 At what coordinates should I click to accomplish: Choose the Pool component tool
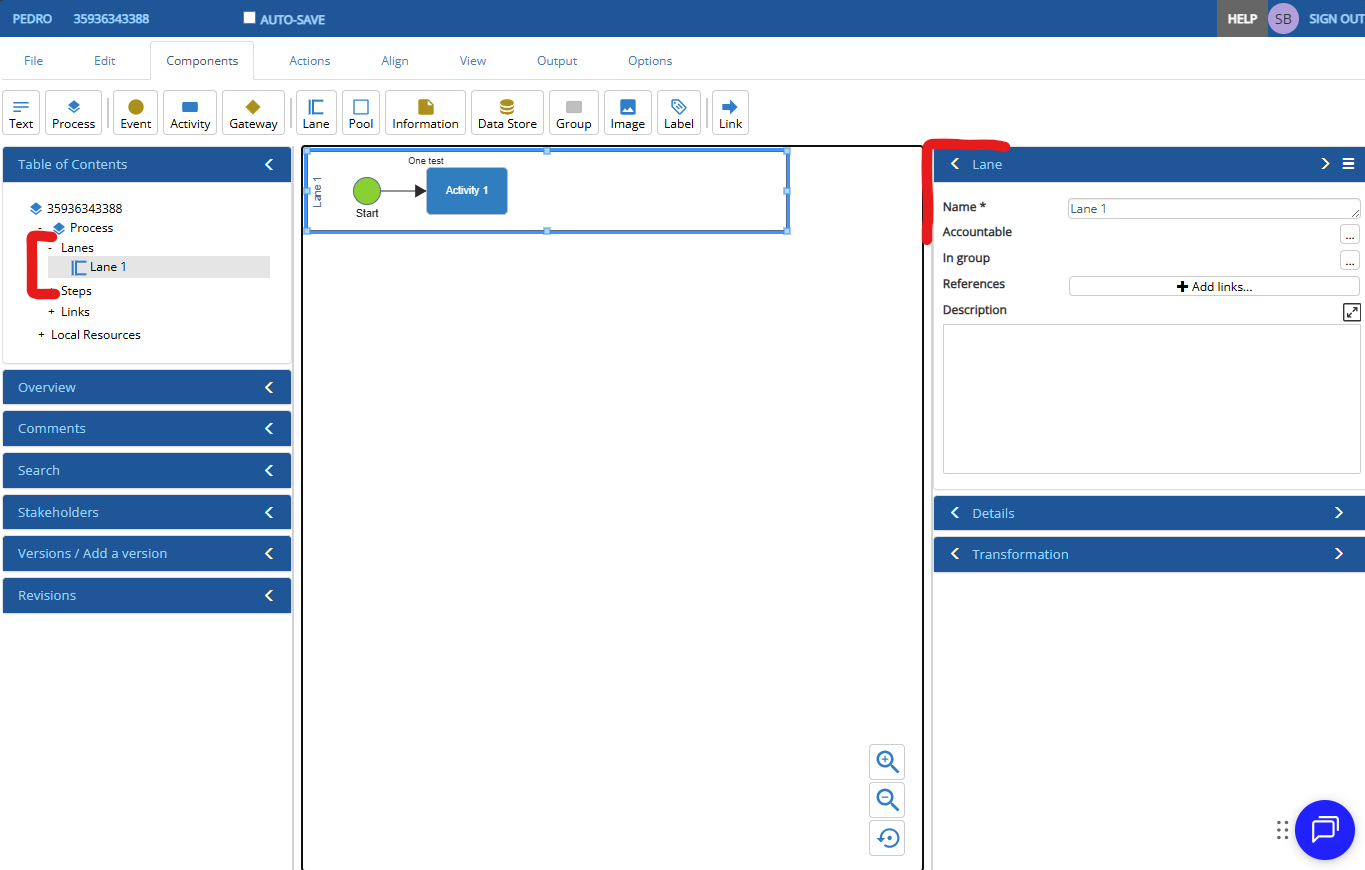[360, 112]
